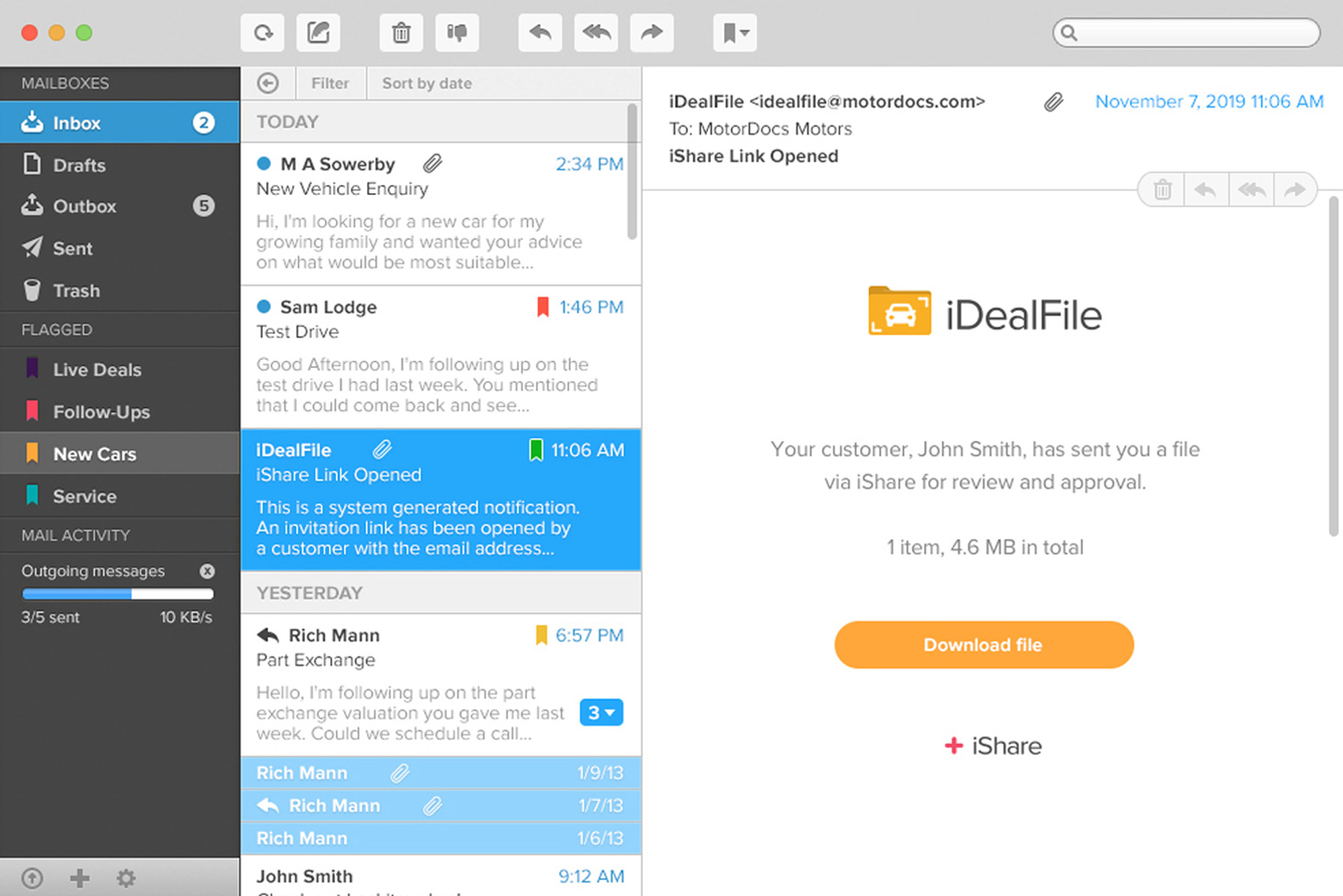The width and height of the screenshot is (1343, 896).
Task: Open the Sam Lodge Test Drive email
Action: pos(441,356)
